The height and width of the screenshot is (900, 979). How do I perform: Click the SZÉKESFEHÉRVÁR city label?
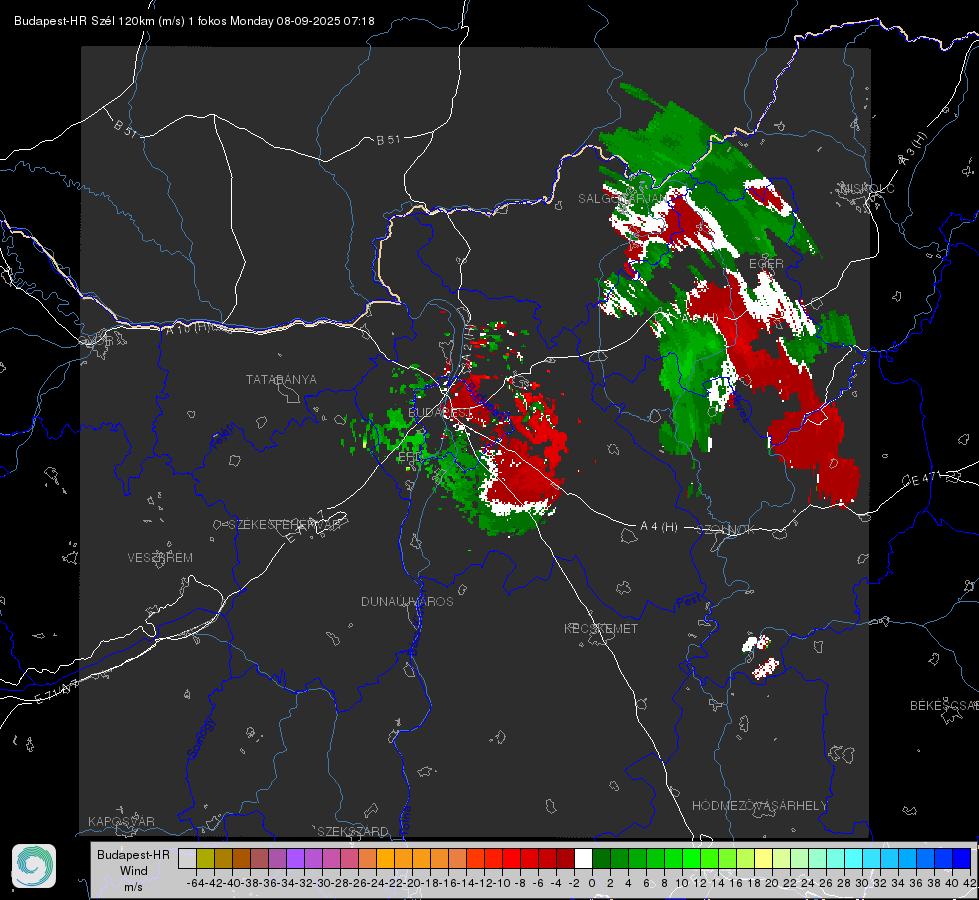pos(287,525)
